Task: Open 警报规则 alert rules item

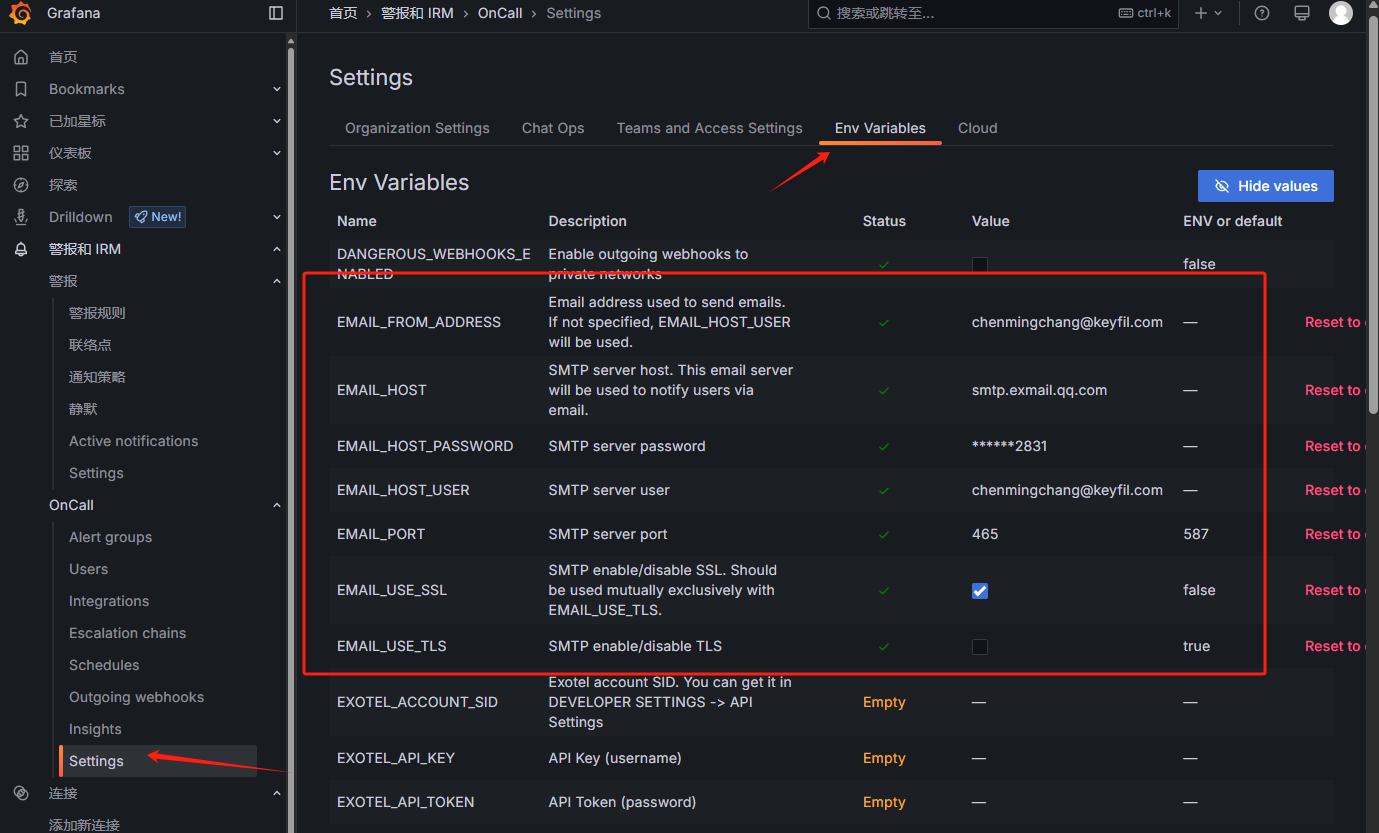Action: point(97,313)
